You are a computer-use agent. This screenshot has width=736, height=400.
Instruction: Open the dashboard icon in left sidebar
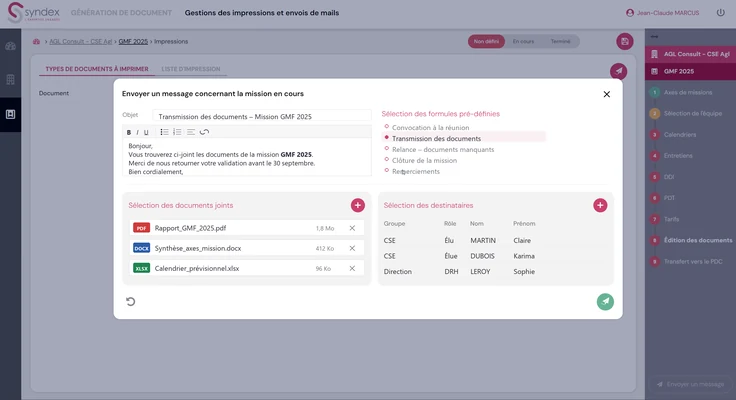coord(10,46)
